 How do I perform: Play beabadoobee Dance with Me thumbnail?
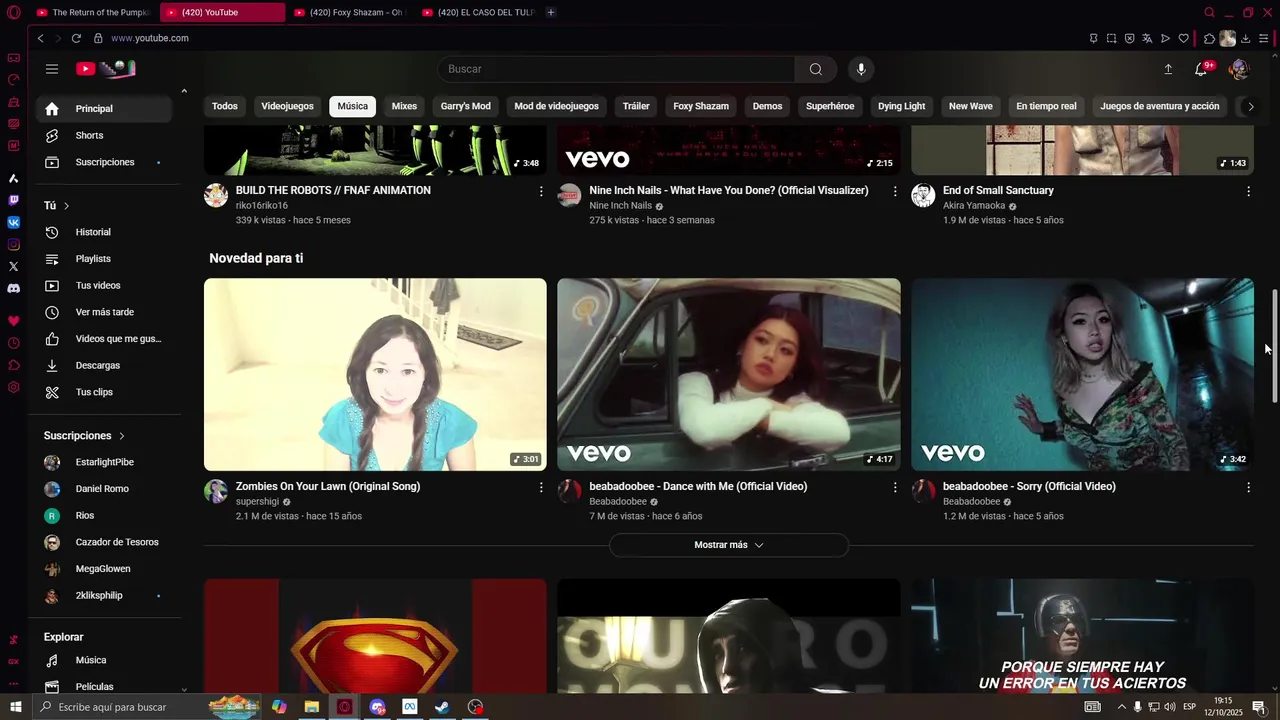729,374
